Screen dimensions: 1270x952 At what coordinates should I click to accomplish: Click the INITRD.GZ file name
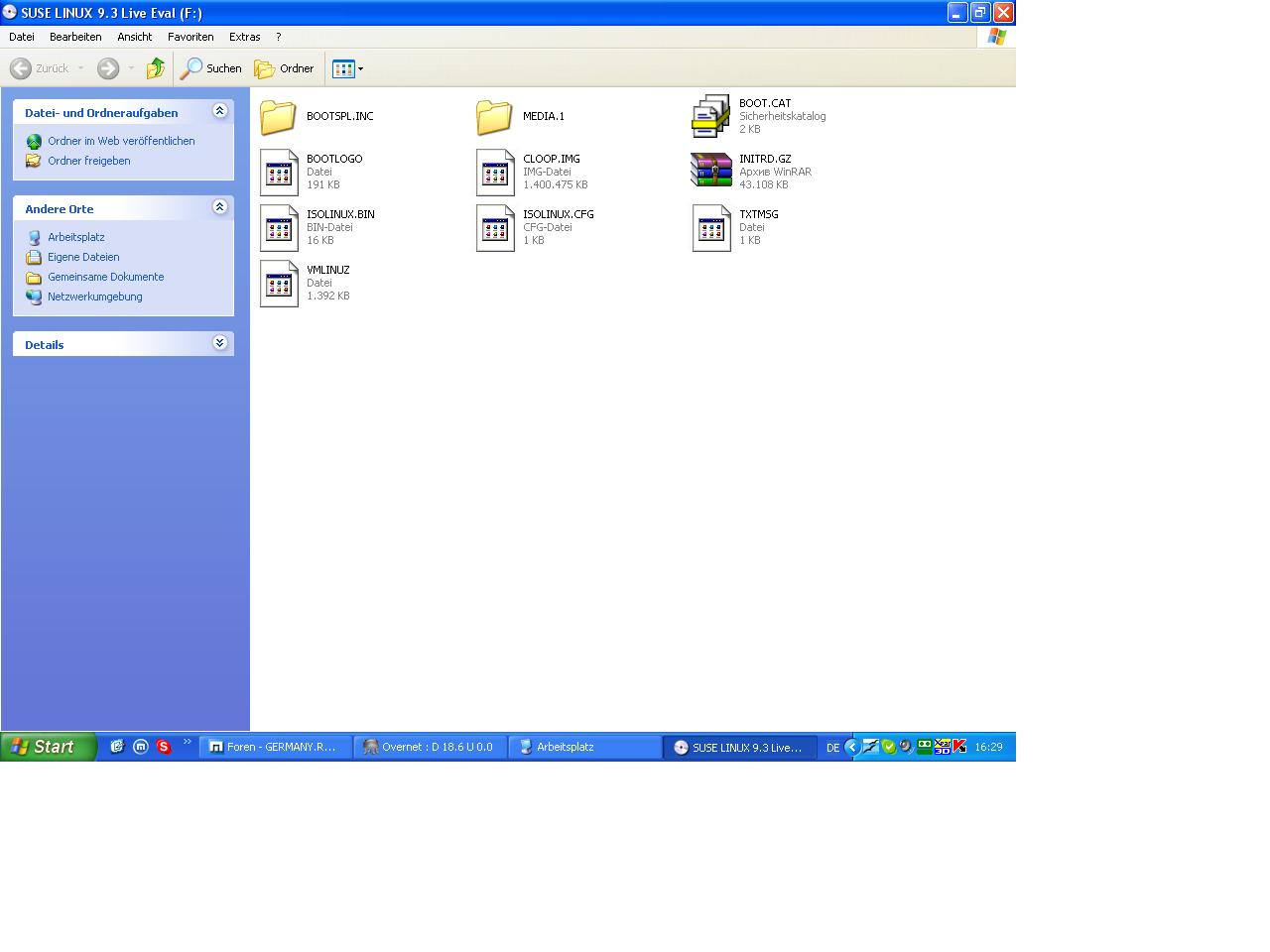[765, 159]
